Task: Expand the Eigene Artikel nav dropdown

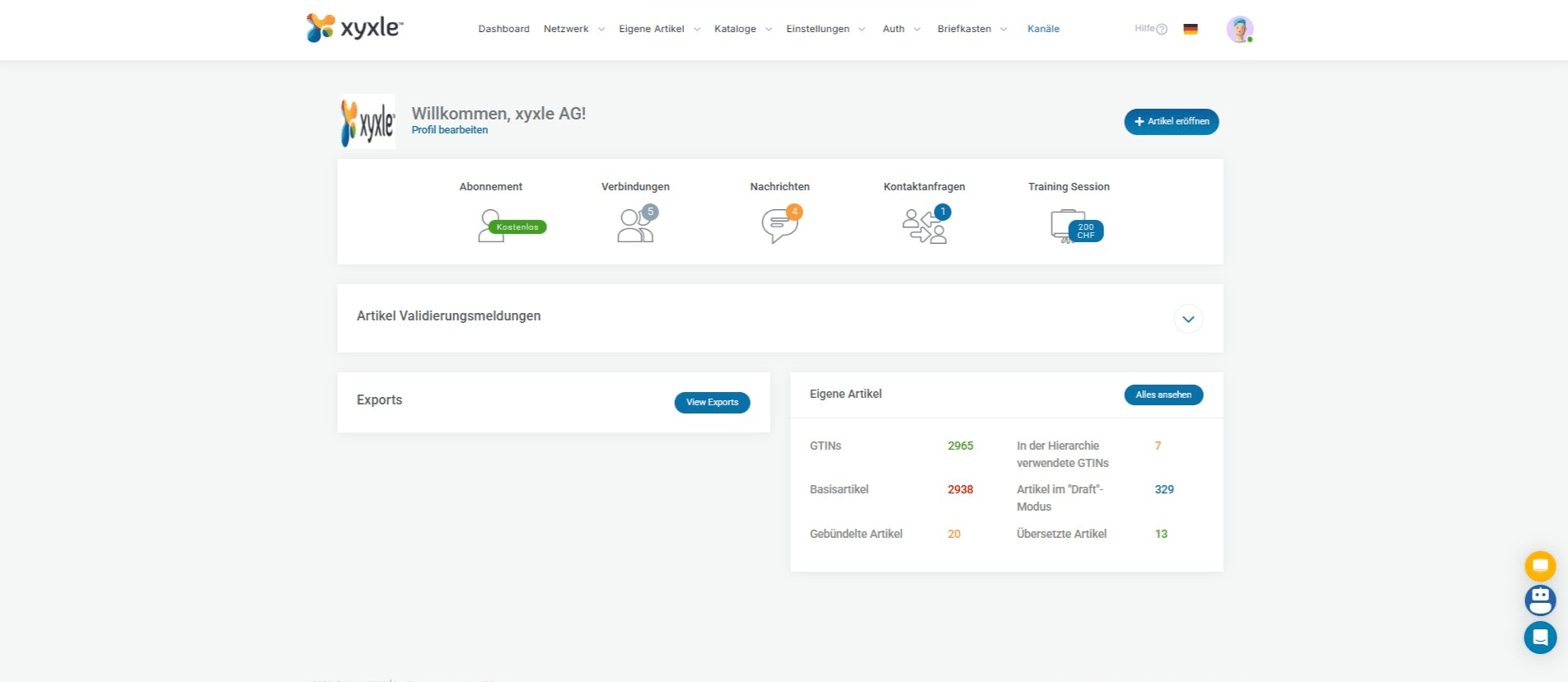Action: pyautogui.click(x=659, y=29)
